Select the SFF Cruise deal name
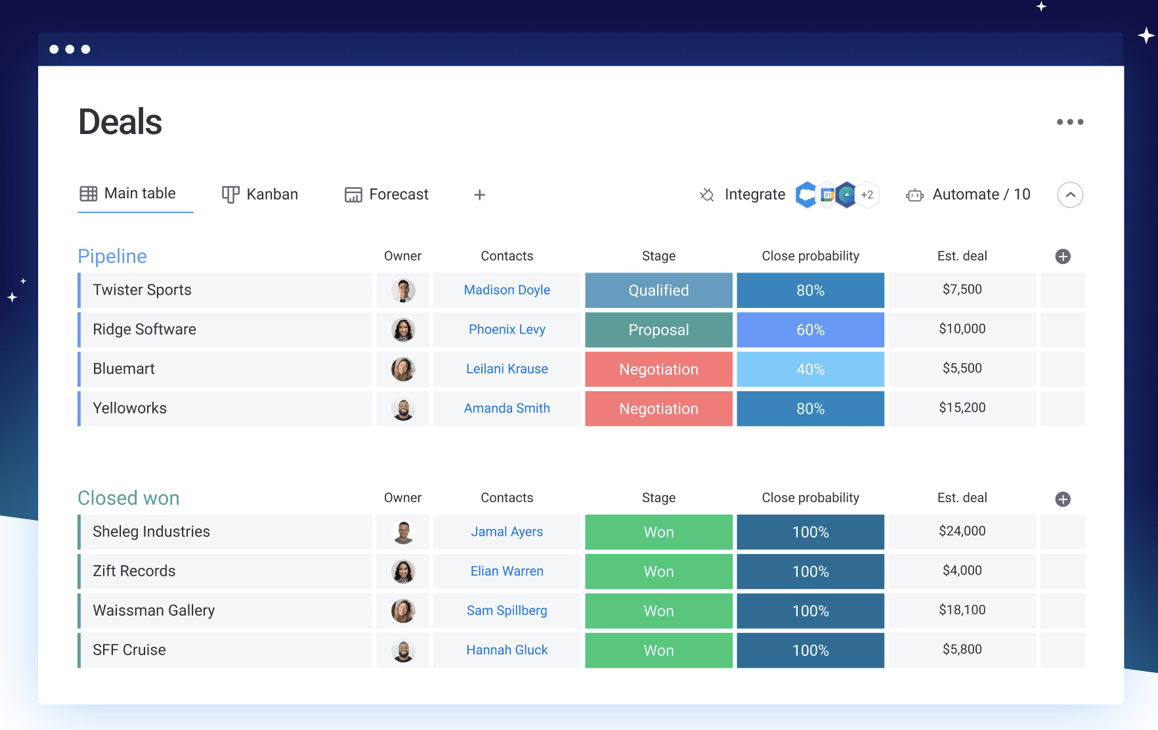 (x=129, y=649)
